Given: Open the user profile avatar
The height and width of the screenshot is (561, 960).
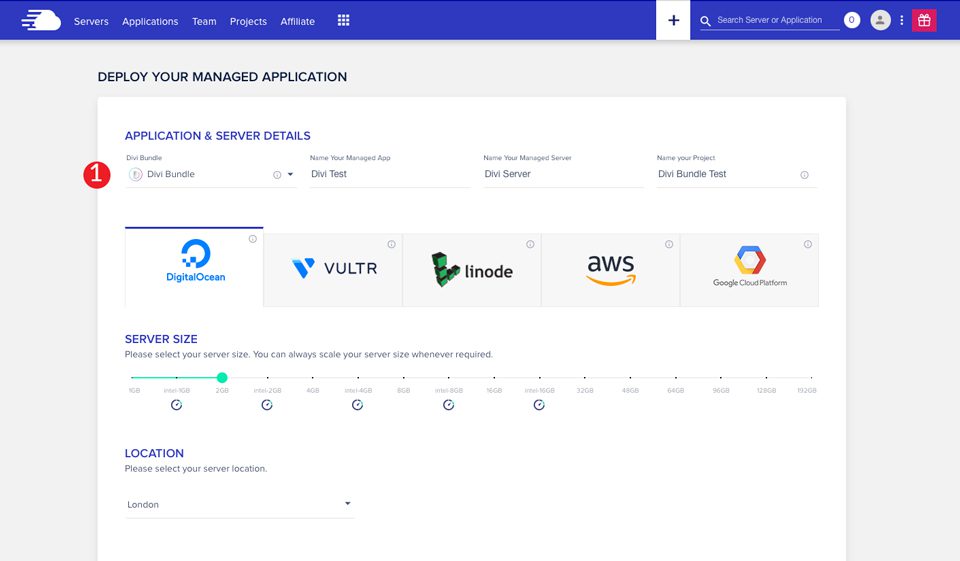Looking at the screenshot, I should [880, 20].
